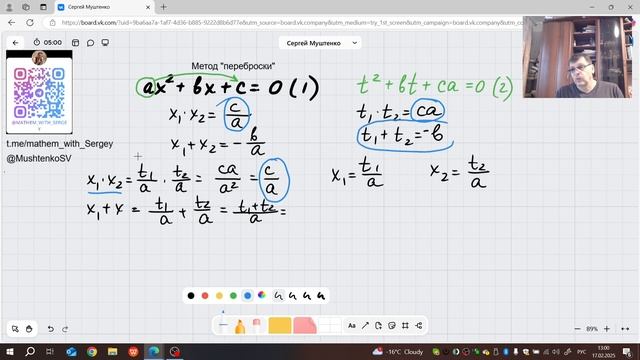Open the board templates panel icon

pyautogui.click(x=76, y=42)
